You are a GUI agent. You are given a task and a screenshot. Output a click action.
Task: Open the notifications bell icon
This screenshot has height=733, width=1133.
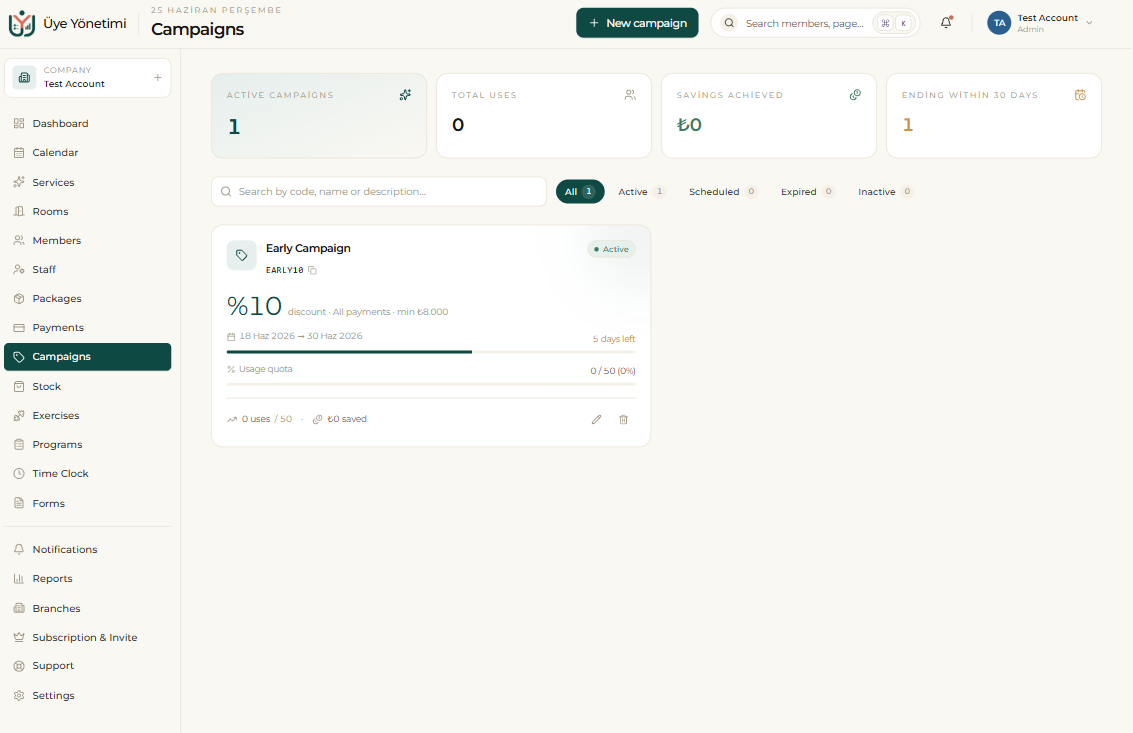946,22
